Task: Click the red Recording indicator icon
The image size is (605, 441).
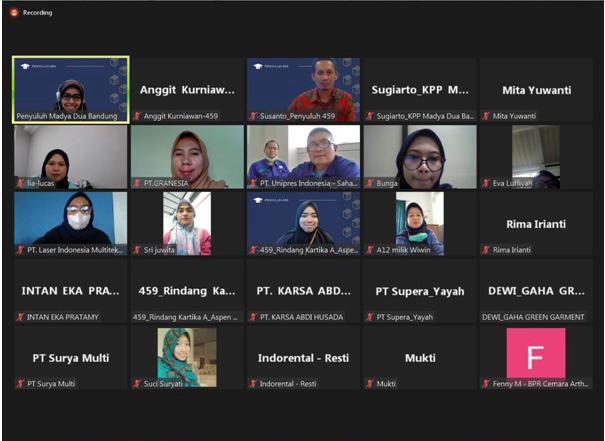Action: click(14, 13)
